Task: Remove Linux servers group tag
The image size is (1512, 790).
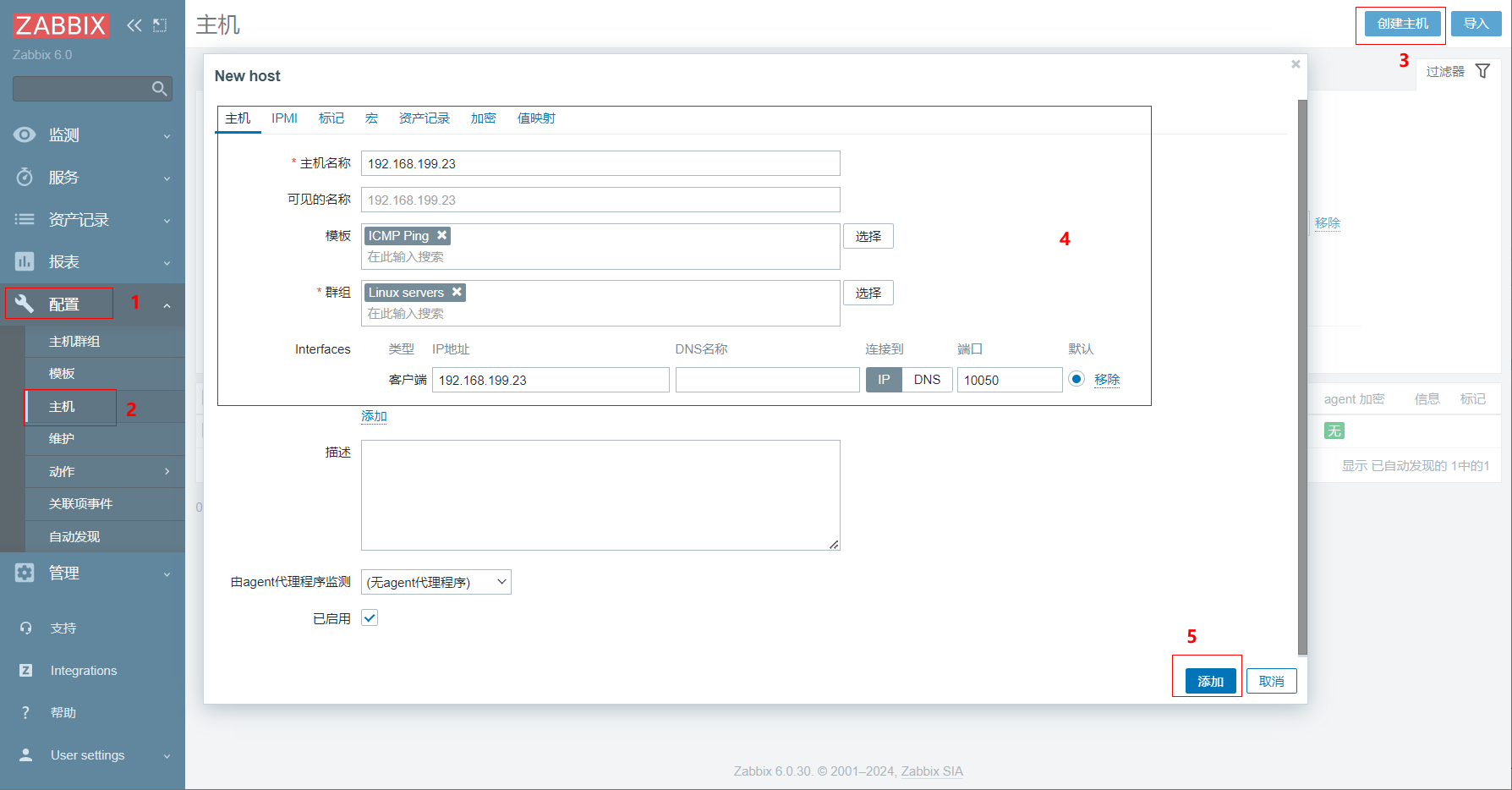Action: (x=457, y=292)
